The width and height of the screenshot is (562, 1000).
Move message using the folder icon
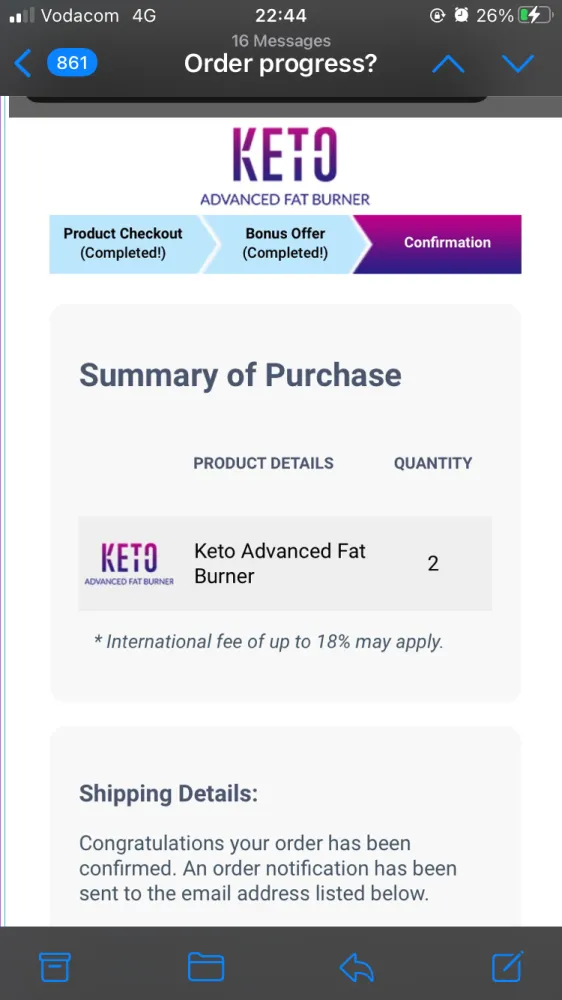[x=206, y=967]
